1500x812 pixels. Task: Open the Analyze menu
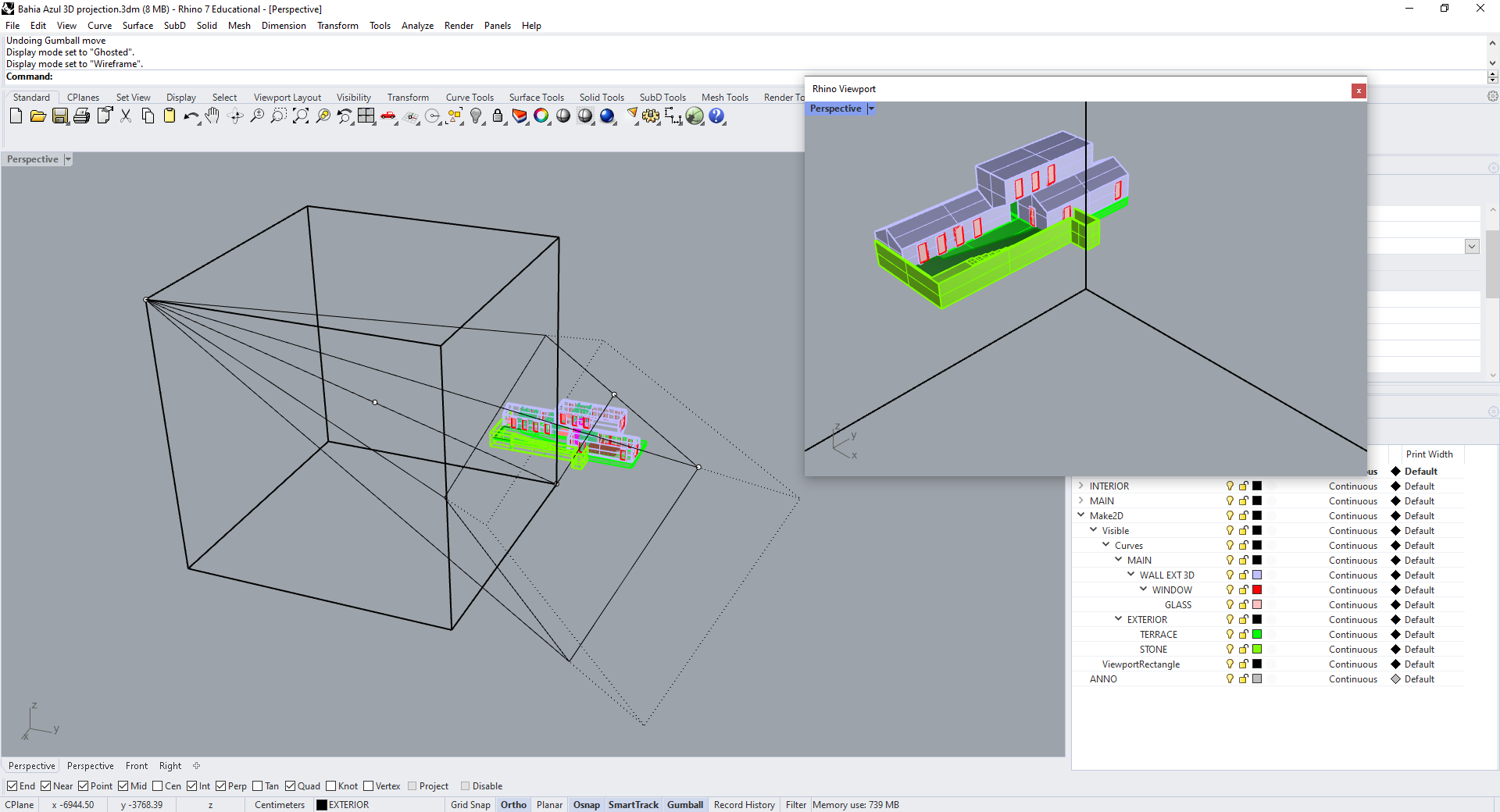pyautogui.click(x=417, y=26)
